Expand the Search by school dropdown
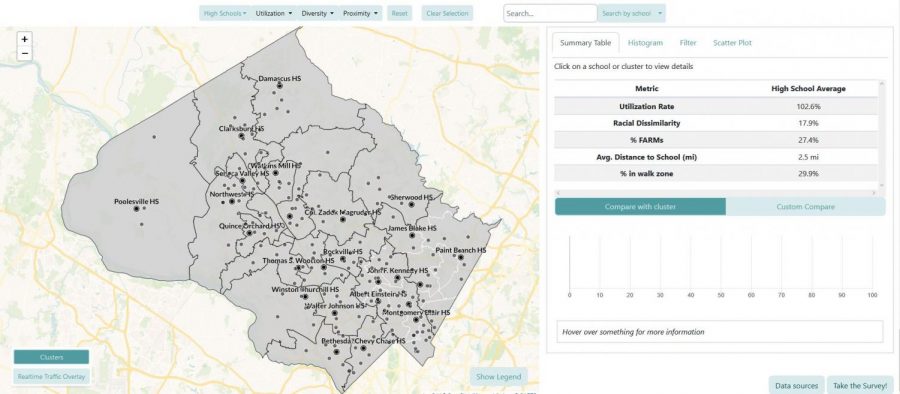This screenshot has height=394, width=900. [x=631, y=13]
